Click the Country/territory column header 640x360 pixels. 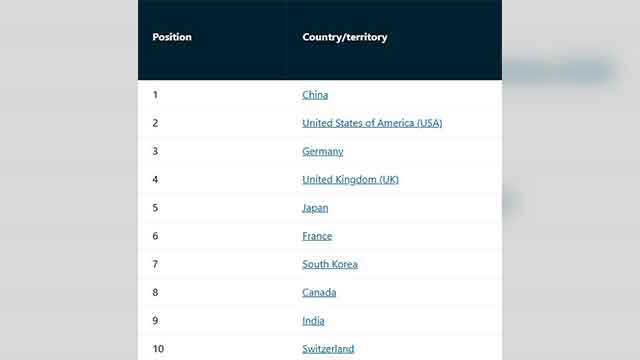click(x=344, y=37)
